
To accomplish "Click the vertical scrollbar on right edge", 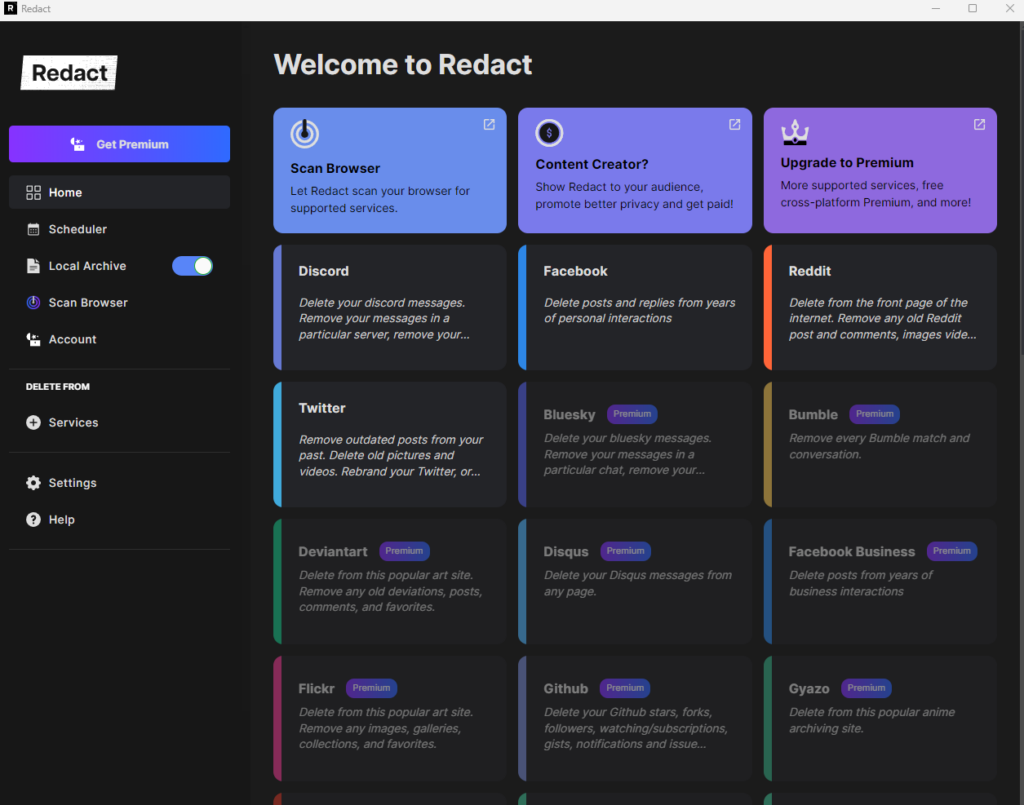I will (1021, 189).
